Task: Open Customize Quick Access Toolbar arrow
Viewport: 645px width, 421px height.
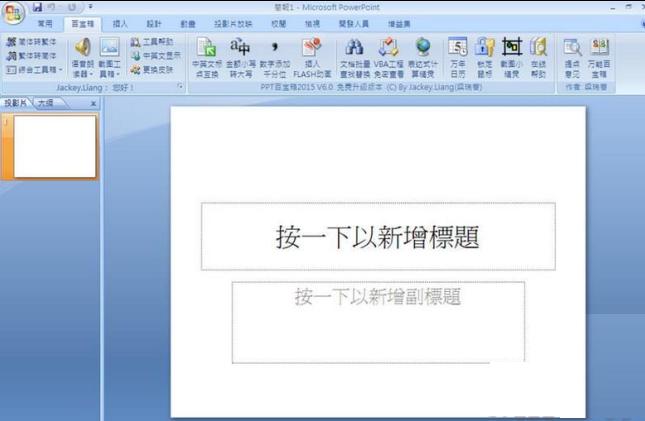Action: [90, 7]
